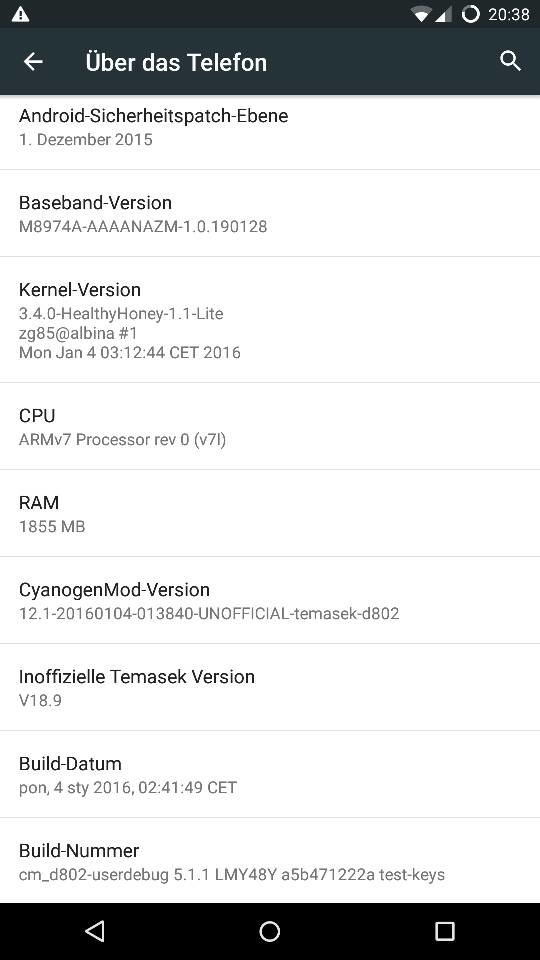Tap the Build-Nummer entry
This screenshot has width=540, height=960.
(270, 861)
